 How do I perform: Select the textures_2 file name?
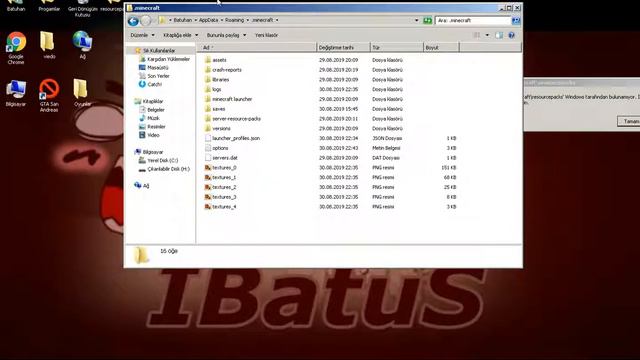[x=224, y=187]
